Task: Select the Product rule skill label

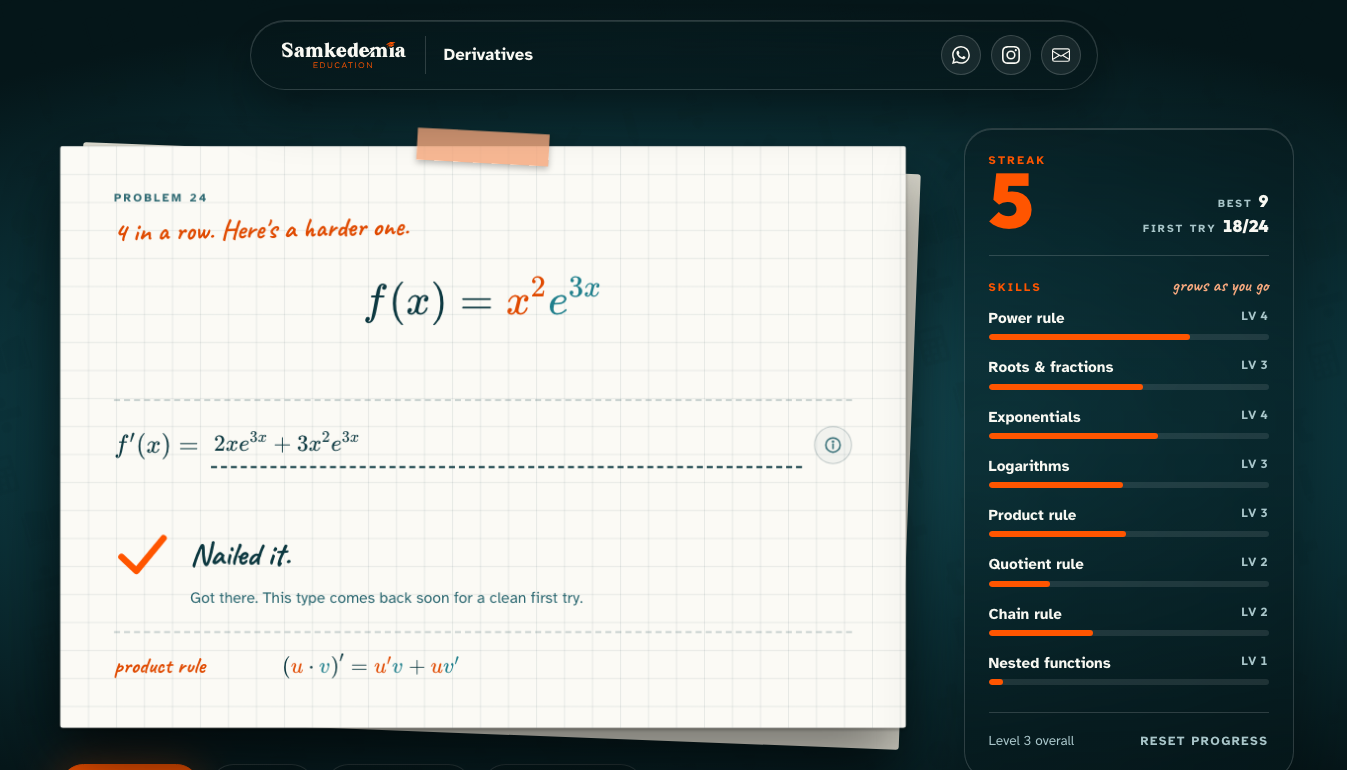Action: point(1032,515)
